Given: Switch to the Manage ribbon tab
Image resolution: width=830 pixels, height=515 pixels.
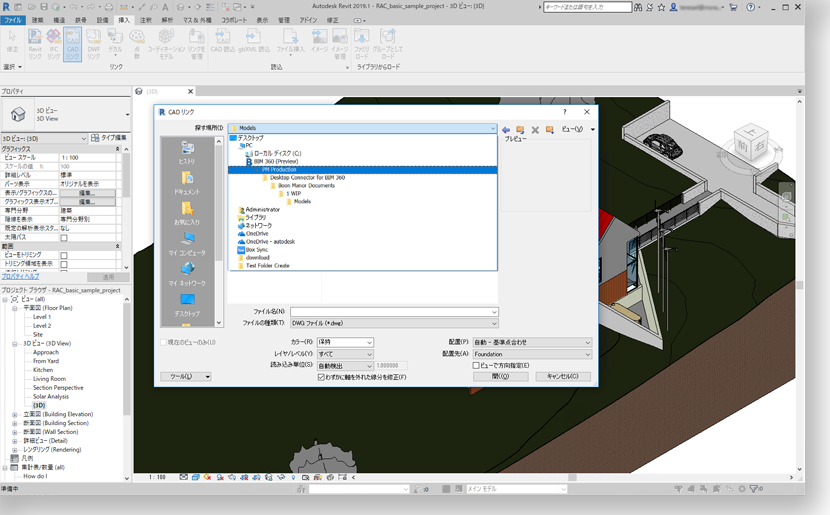Looking at the screenshot, I should click(x=284, y=20).
